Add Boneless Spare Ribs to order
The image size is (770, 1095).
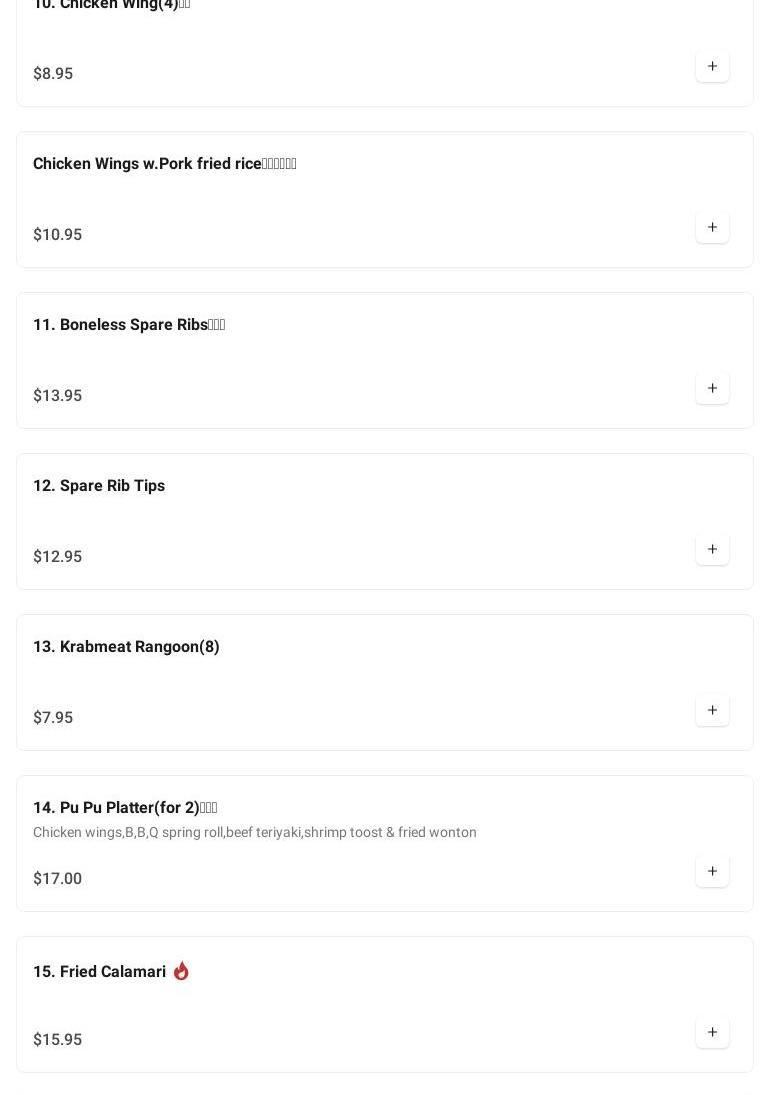point(712,389)
